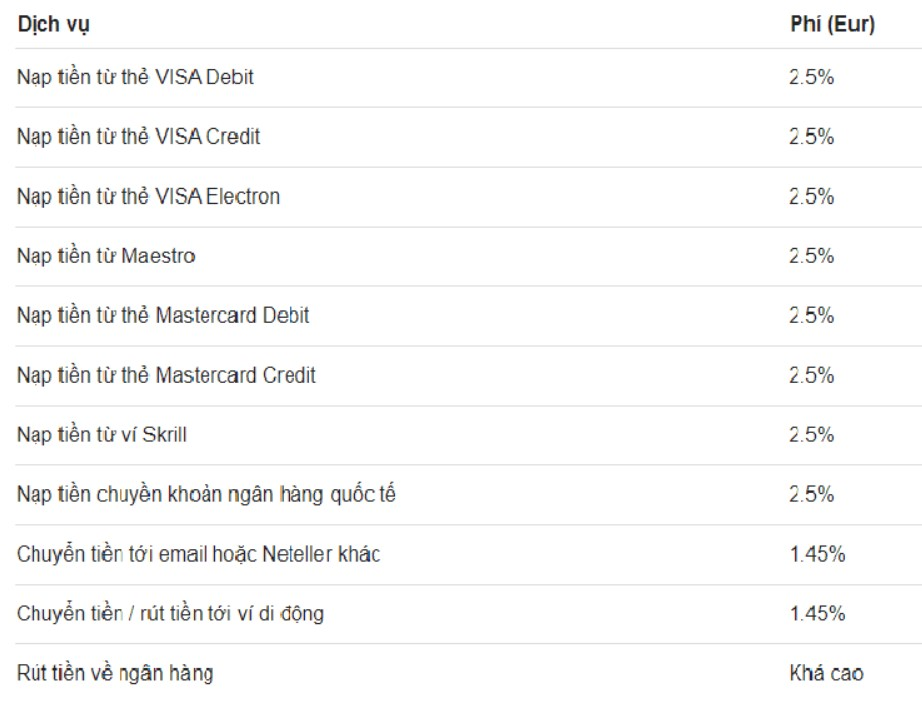This screenshot has height=701, width=922.
Task: Click the 2.5% fee for VISA Debit
Action: (x=811, y=77)
